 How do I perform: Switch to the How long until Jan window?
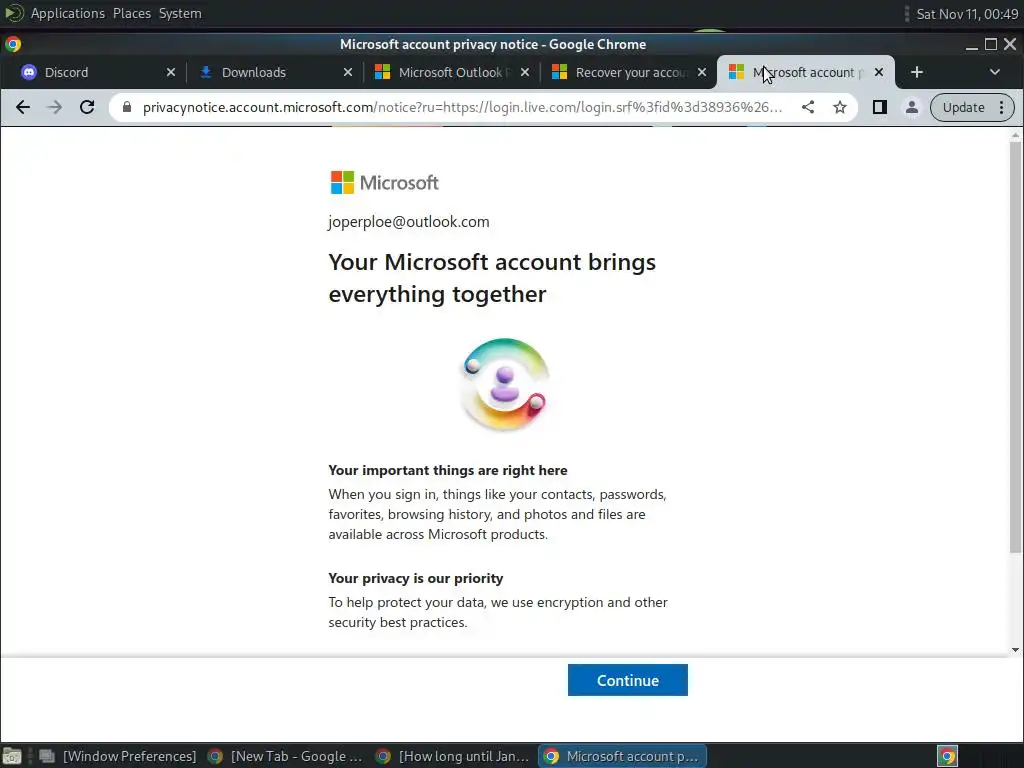(x=453, y=756)
